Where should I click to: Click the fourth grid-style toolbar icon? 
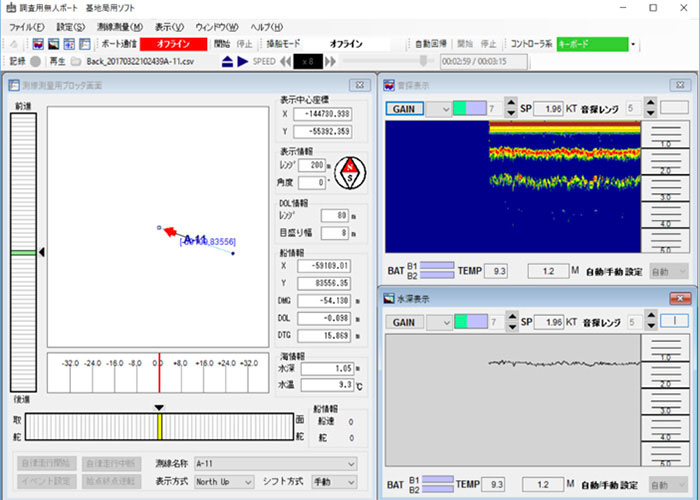[x=85, y=44]
